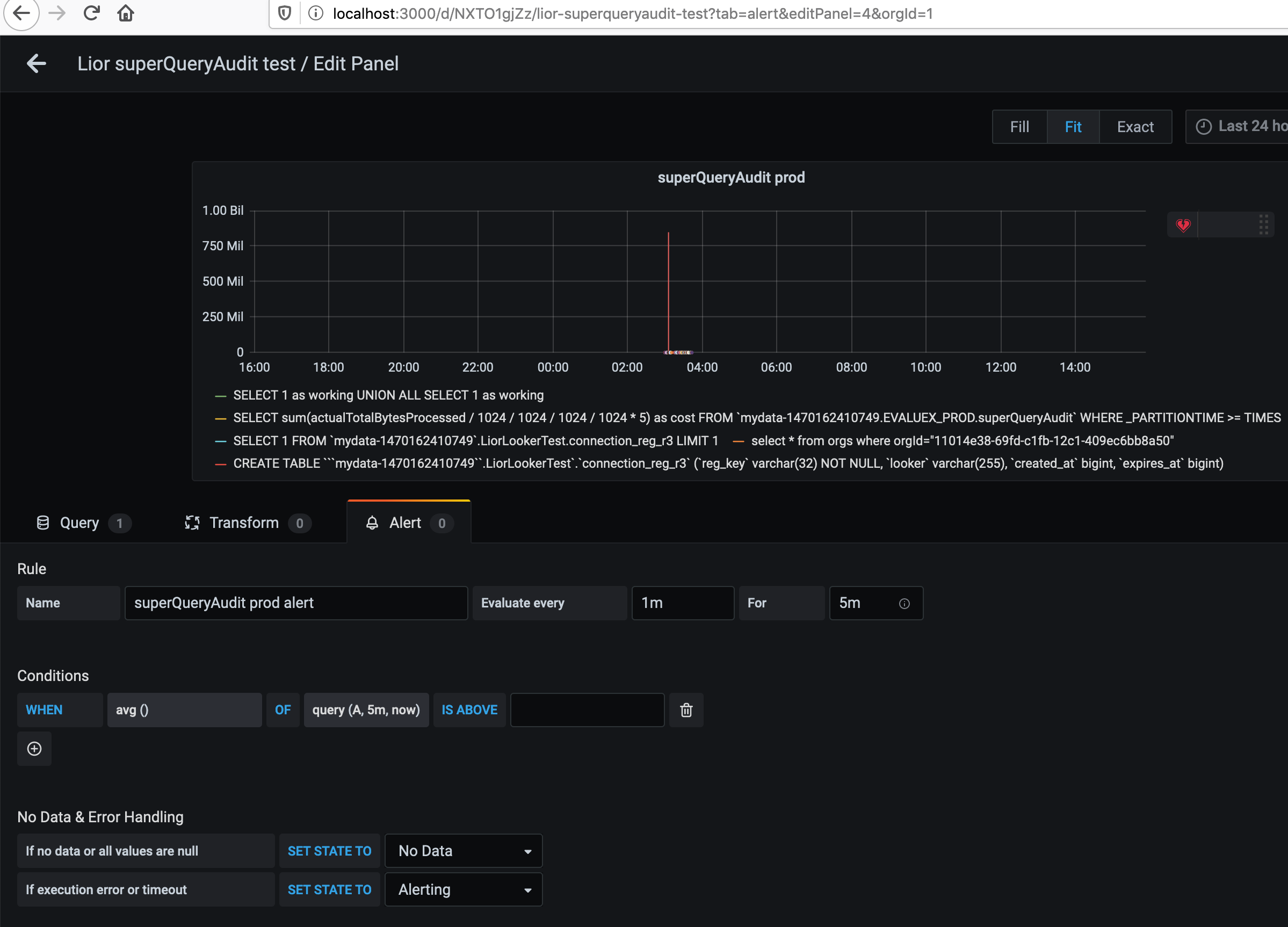This screenshot has height=927, width=1288.
Task: Switch panel sizing to Fill mode
Action: (x=1019, y=126)
